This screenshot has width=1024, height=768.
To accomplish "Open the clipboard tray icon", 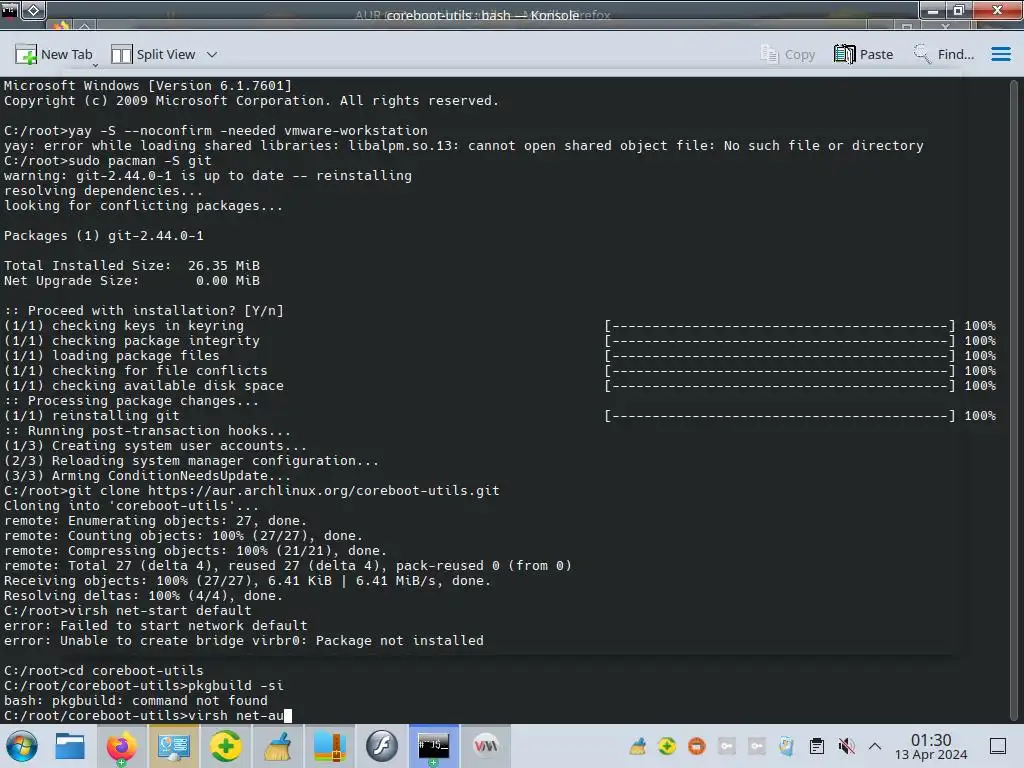I will click(x=816, y=746).
